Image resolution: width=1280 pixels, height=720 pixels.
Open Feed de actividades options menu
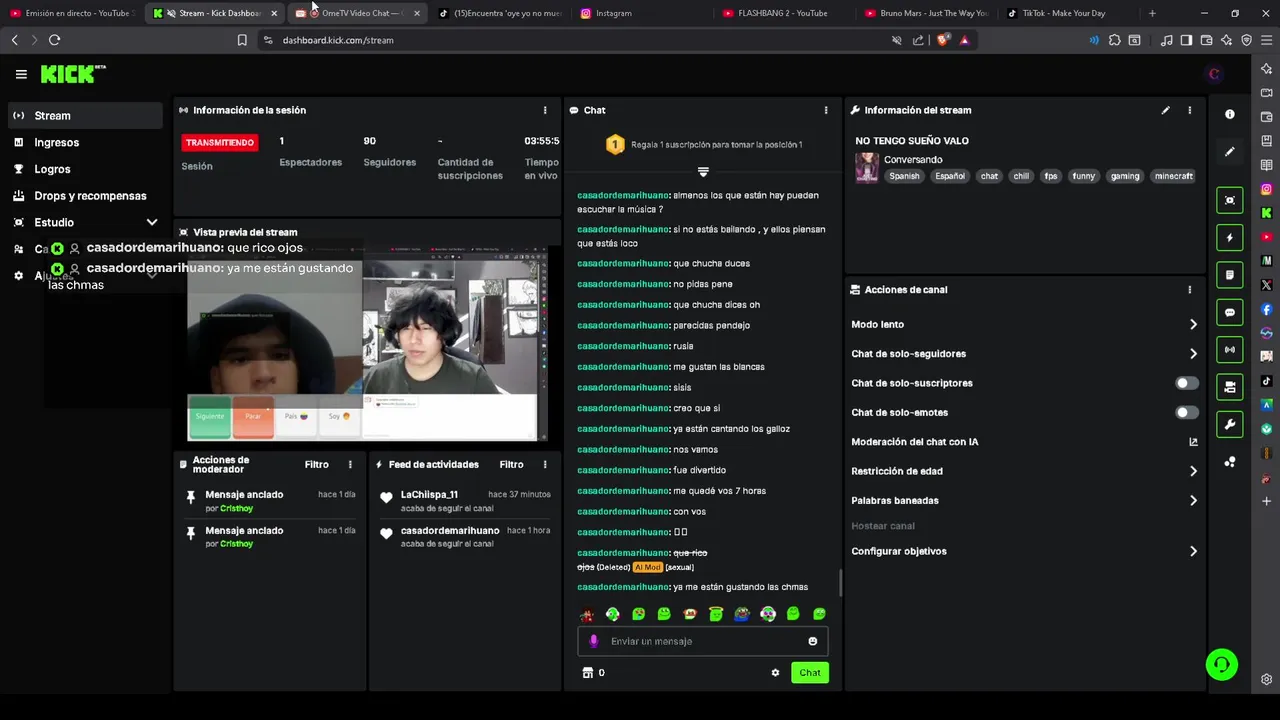click(x=545, y=465)
